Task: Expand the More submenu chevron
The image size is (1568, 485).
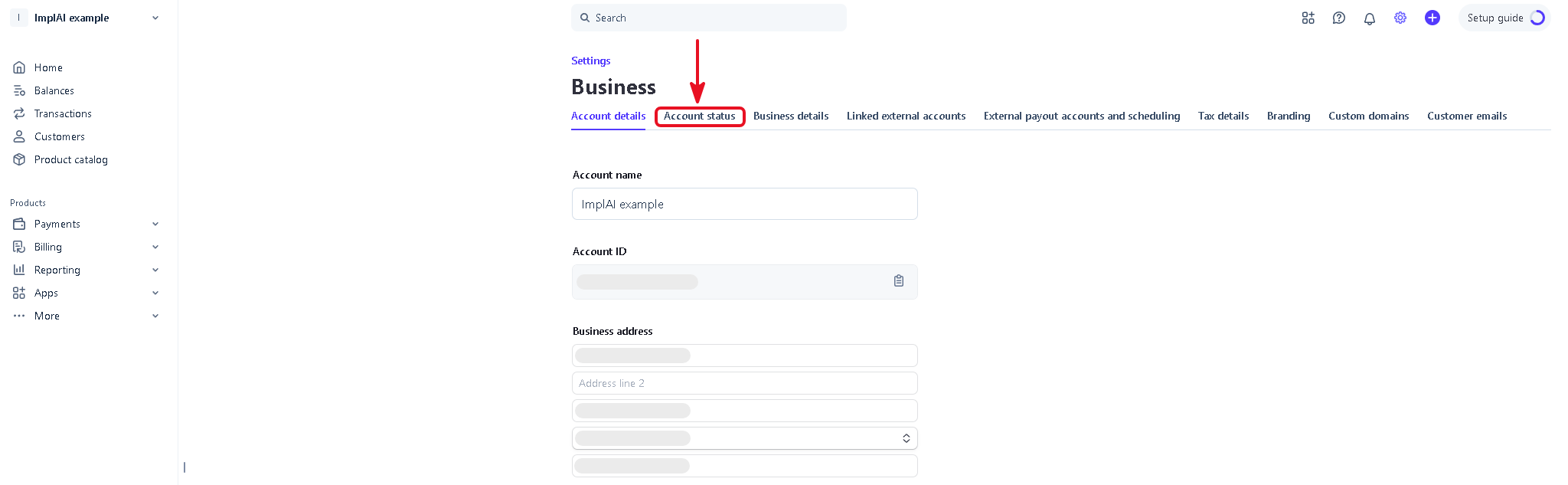Action: point(155,316)
